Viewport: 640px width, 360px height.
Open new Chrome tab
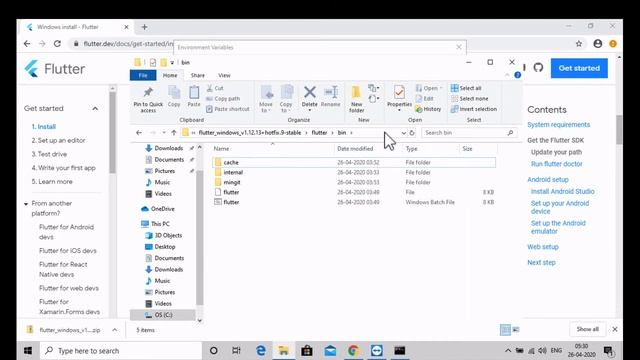tap(144, 27)
